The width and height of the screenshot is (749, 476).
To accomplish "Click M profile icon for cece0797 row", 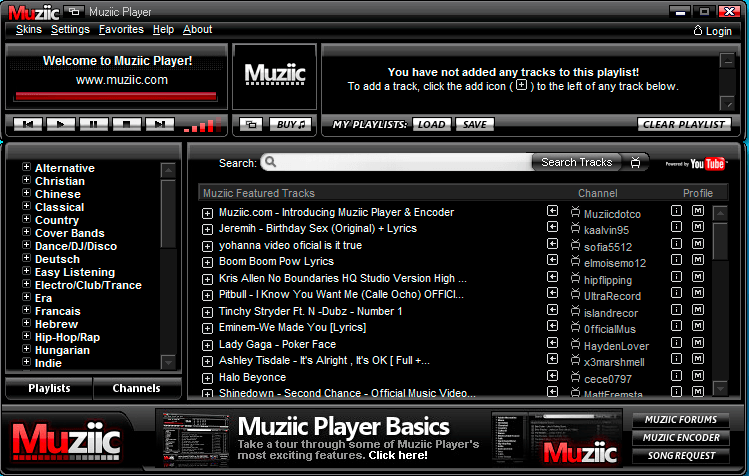I will tap(698, 375).
